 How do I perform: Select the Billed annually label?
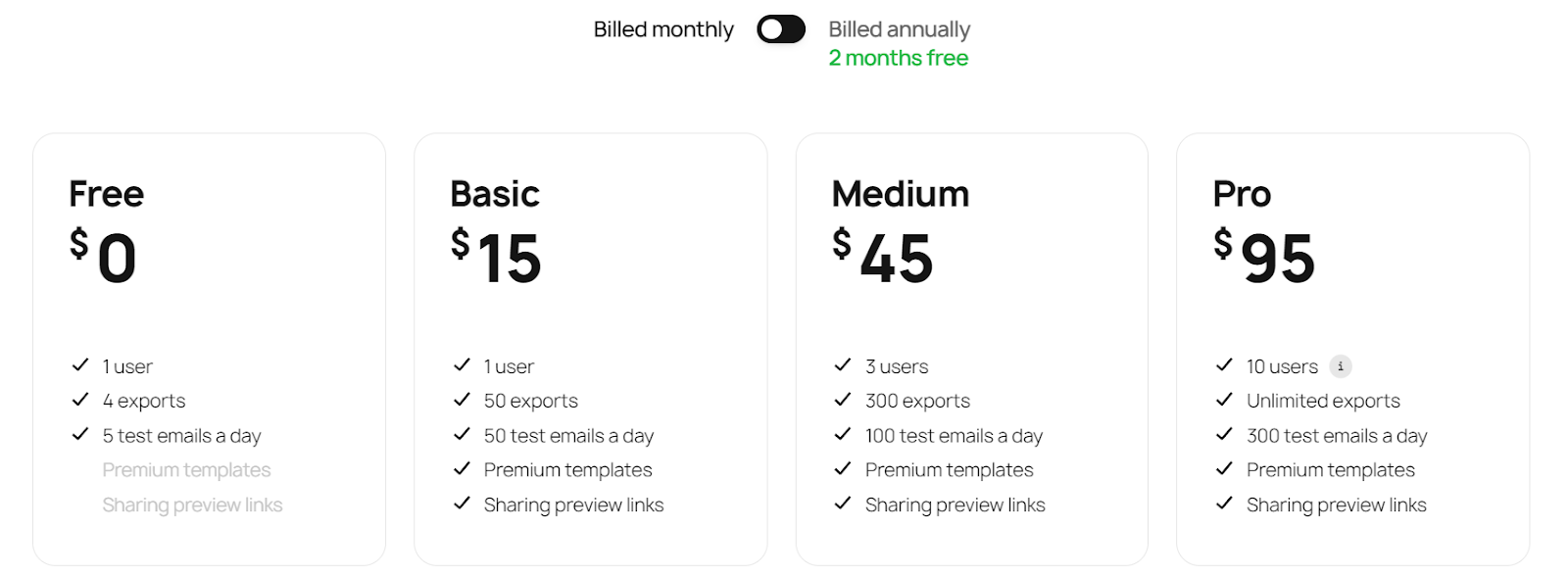point(899,29)
